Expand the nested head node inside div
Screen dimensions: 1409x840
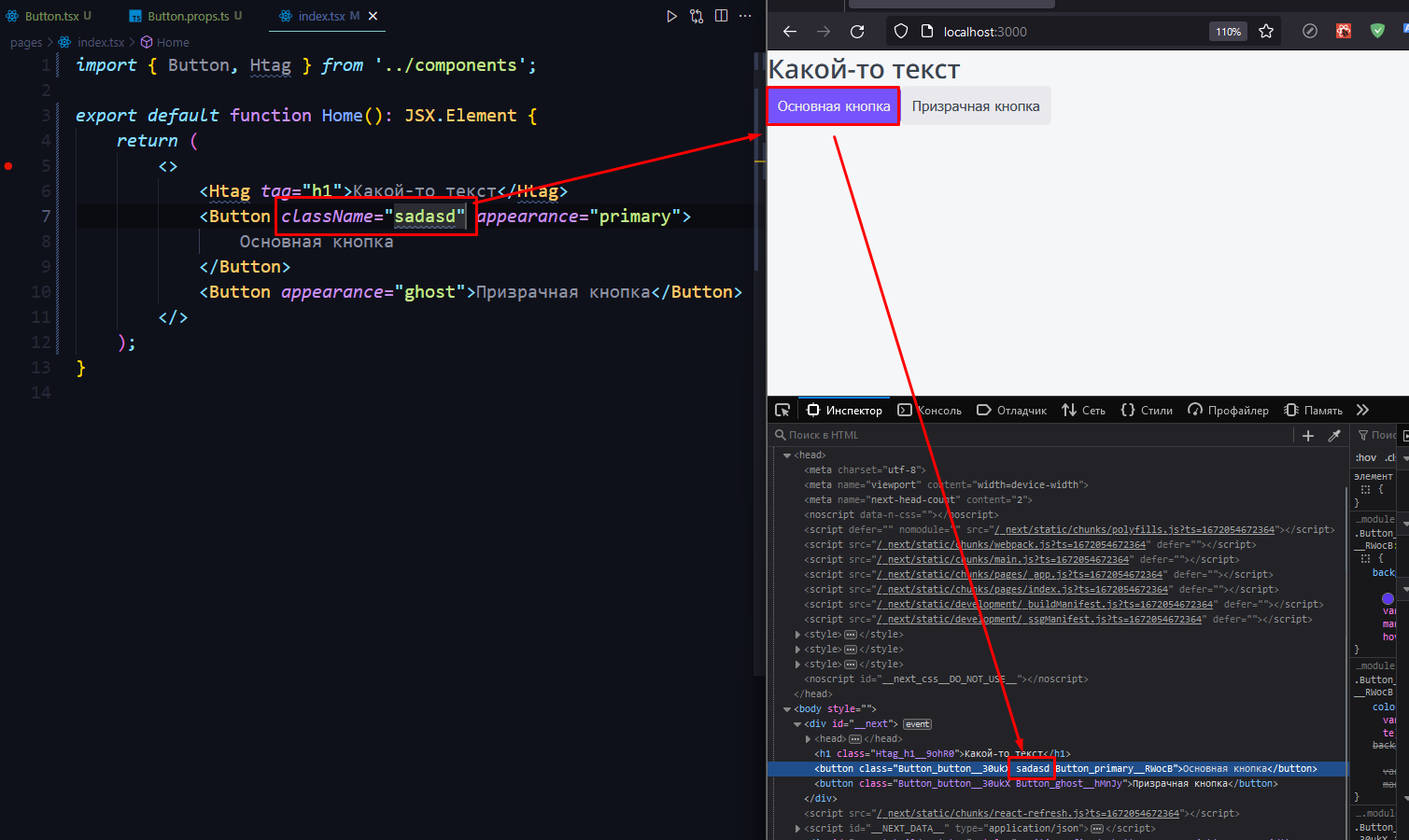coord(808,739)
